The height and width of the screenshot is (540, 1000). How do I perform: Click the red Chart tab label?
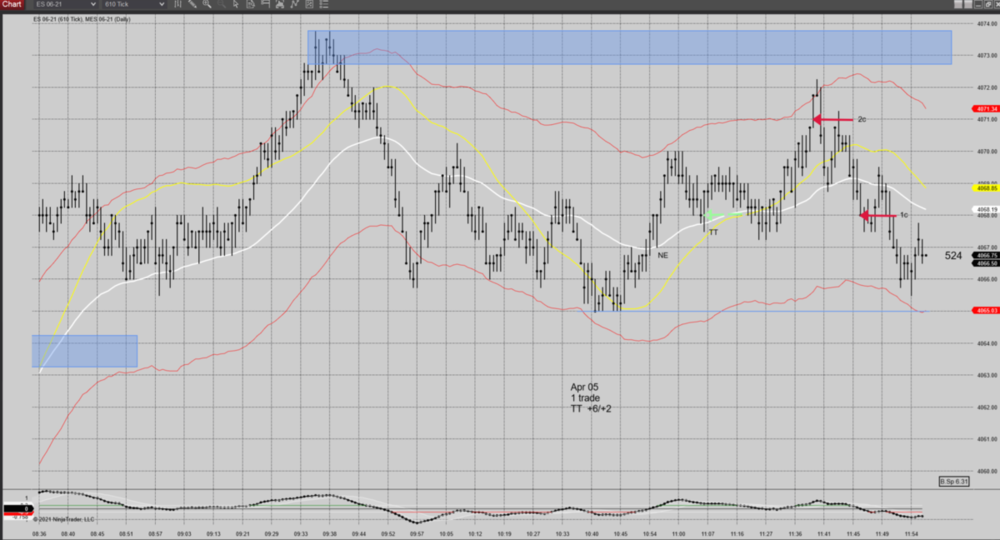point(12,4)
